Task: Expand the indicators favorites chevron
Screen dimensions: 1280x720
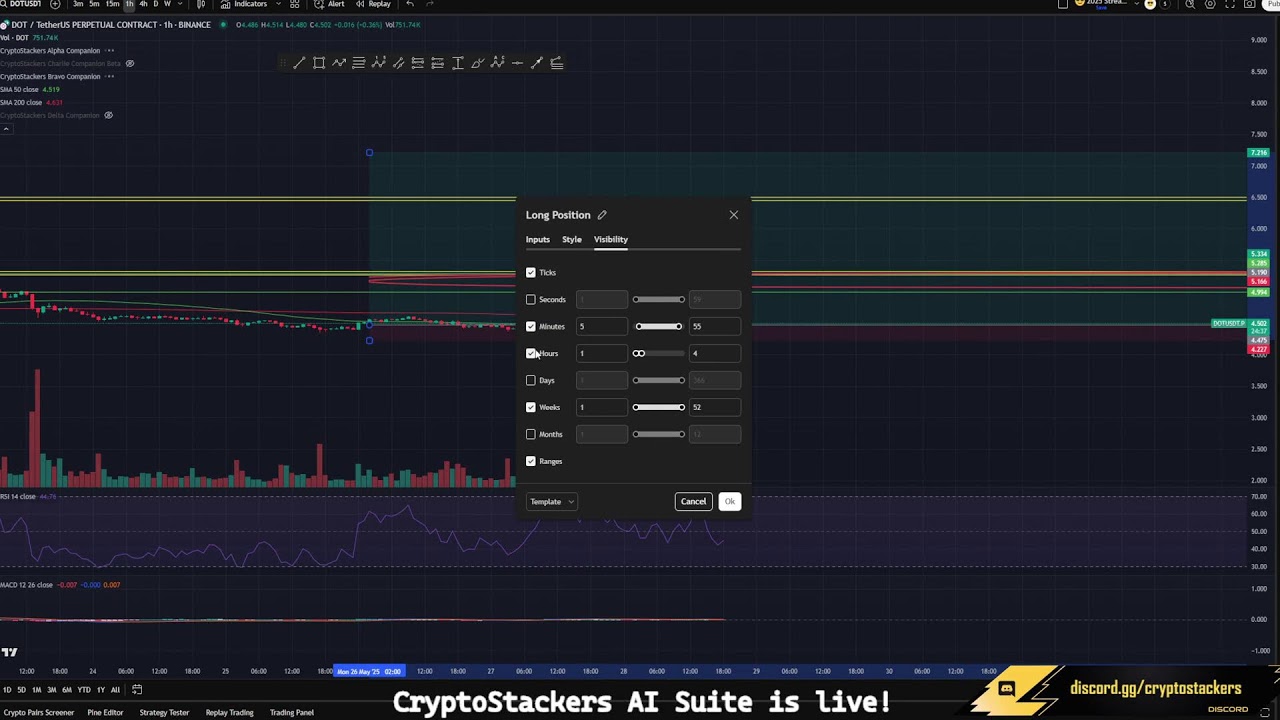Action: [278, 4]
